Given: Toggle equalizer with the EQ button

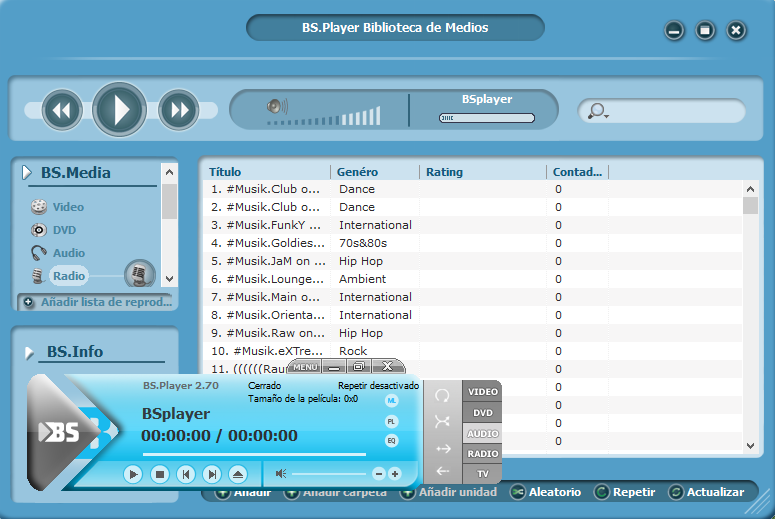Looking at the screenshot, I should pyautogui.click(x=391, y=440).
